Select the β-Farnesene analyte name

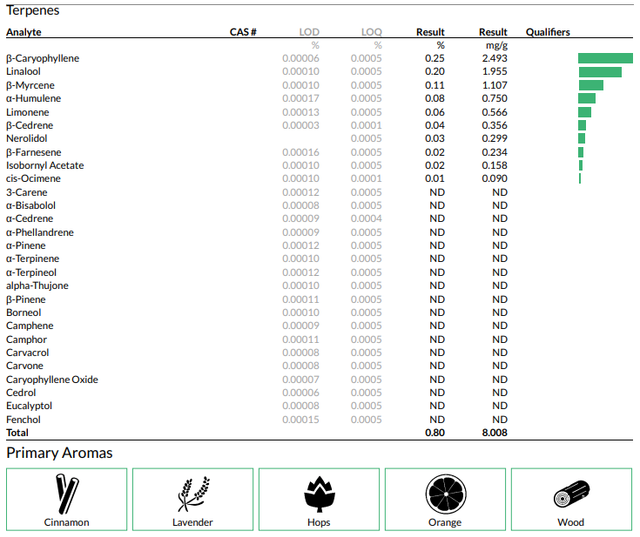point(33,152)
